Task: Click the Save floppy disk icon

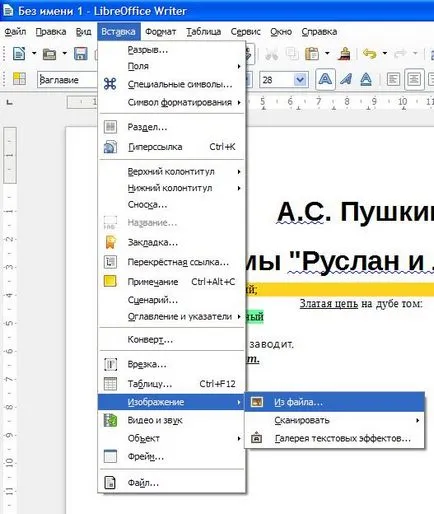Action: coord(80,54)
